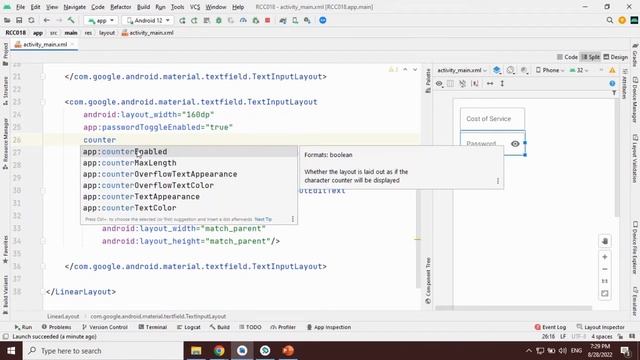
Task: Open the Device Manager toolbar icon
Action: pyautogui.click(x=295, y=20)
